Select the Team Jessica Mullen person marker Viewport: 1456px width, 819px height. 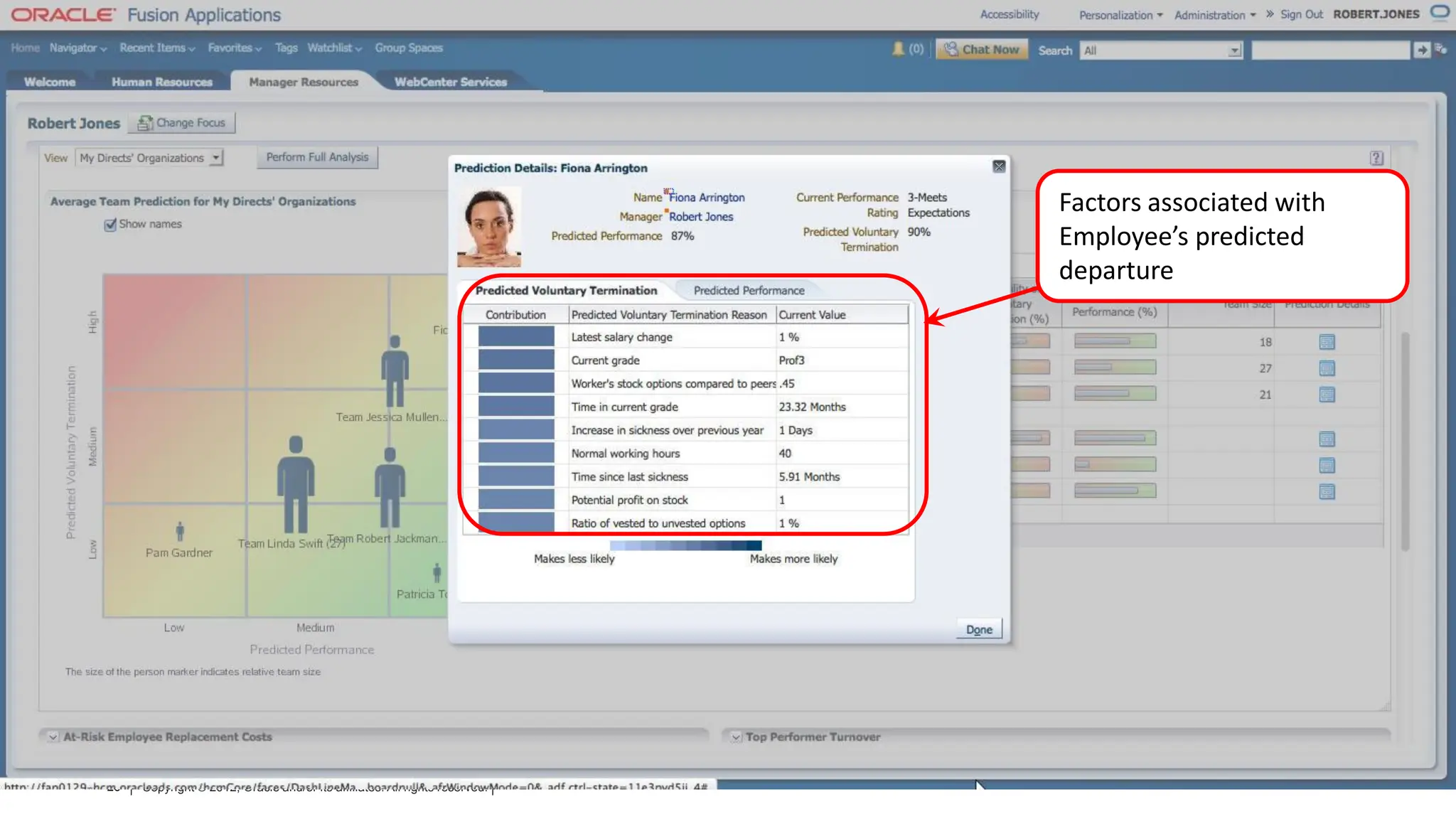click(395, 370)
